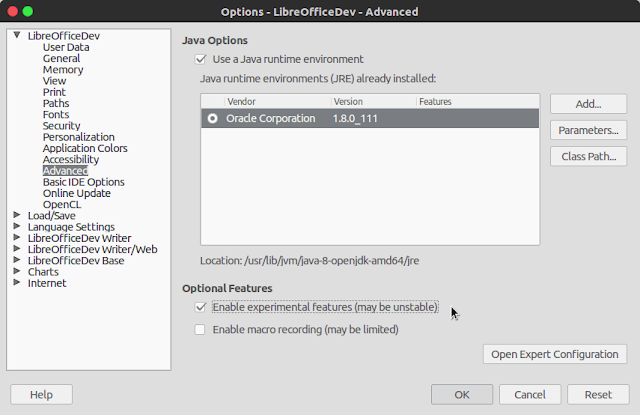Open Expert Configuration

click(555, 354)
